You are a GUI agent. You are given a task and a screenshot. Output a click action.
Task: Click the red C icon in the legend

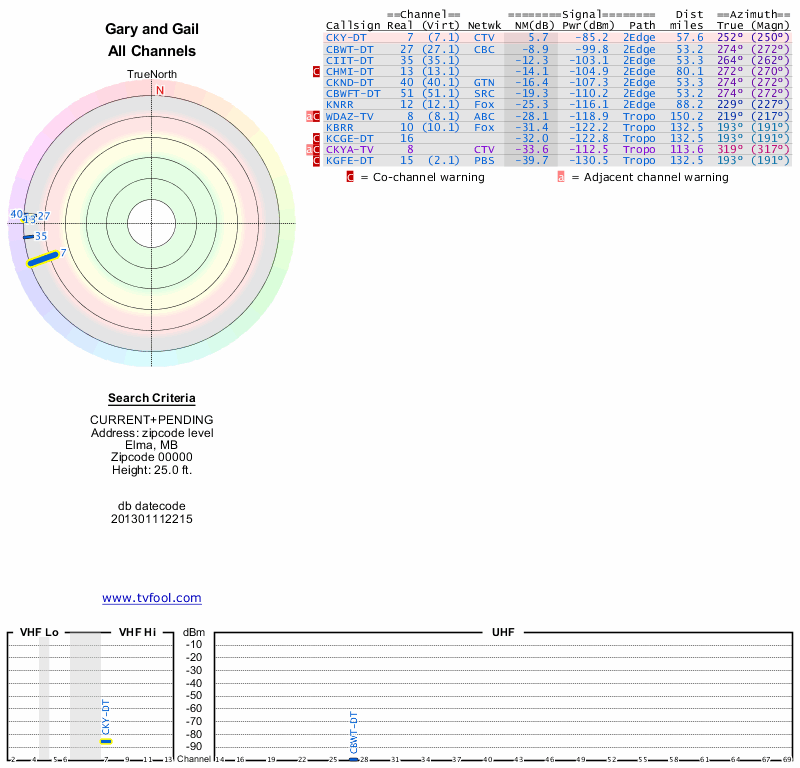click(350, 177)
